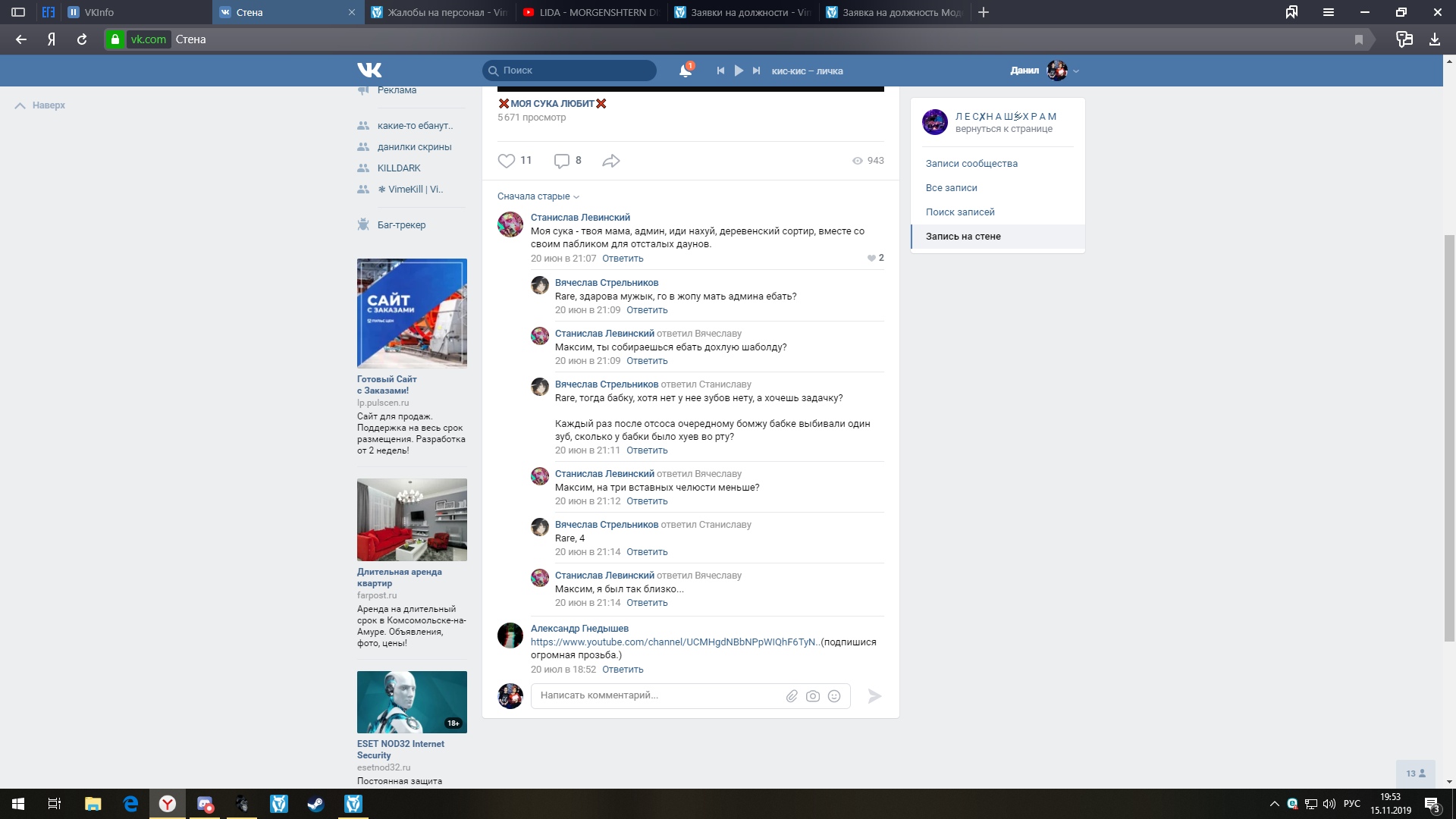The width and height of the screenshot is (1456, 819).
Task: Skip to next track in header
Action: click(x=756, y=71)
